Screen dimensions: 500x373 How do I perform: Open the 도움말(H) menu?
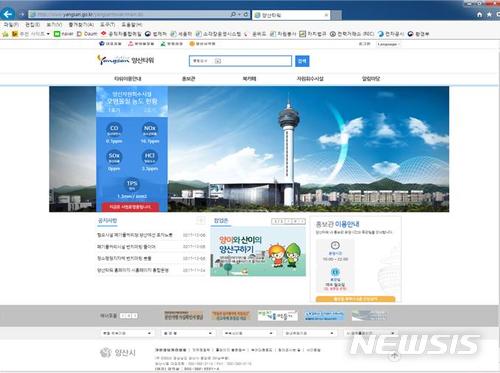(x=132, y=25)
